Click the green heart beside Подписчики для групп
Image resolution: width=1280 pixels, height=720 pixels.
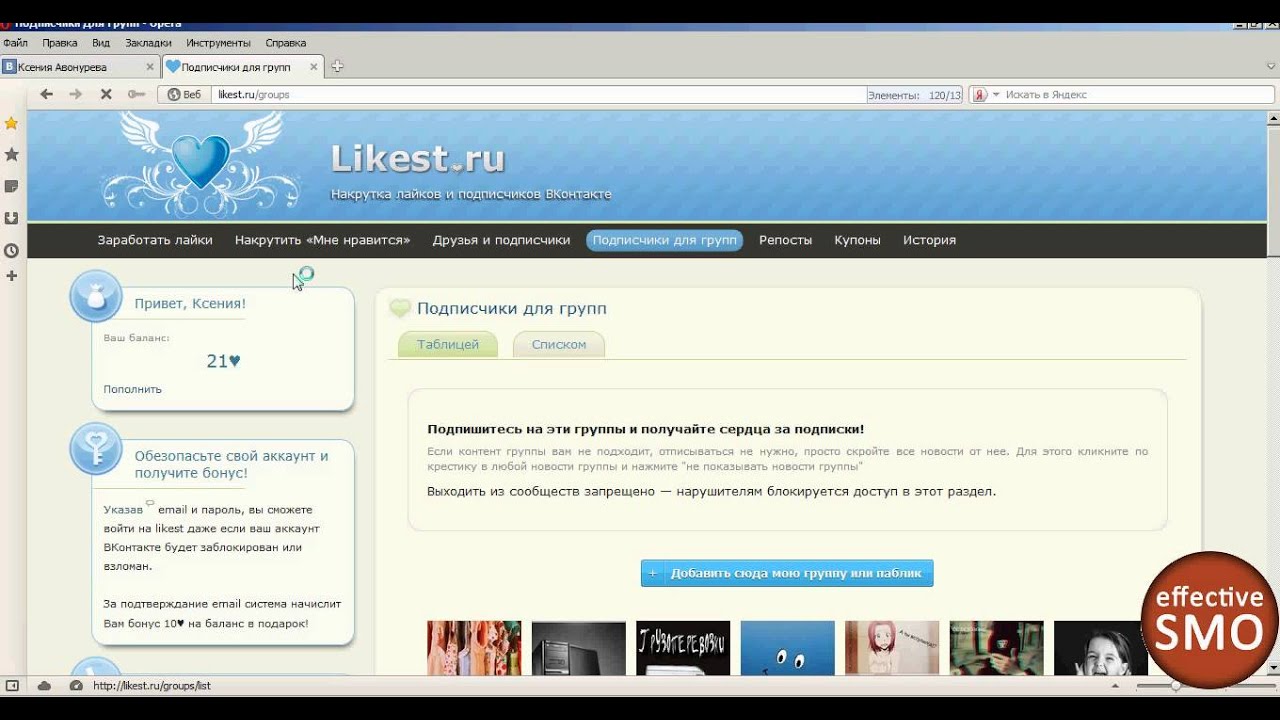[x=400, y=308]
